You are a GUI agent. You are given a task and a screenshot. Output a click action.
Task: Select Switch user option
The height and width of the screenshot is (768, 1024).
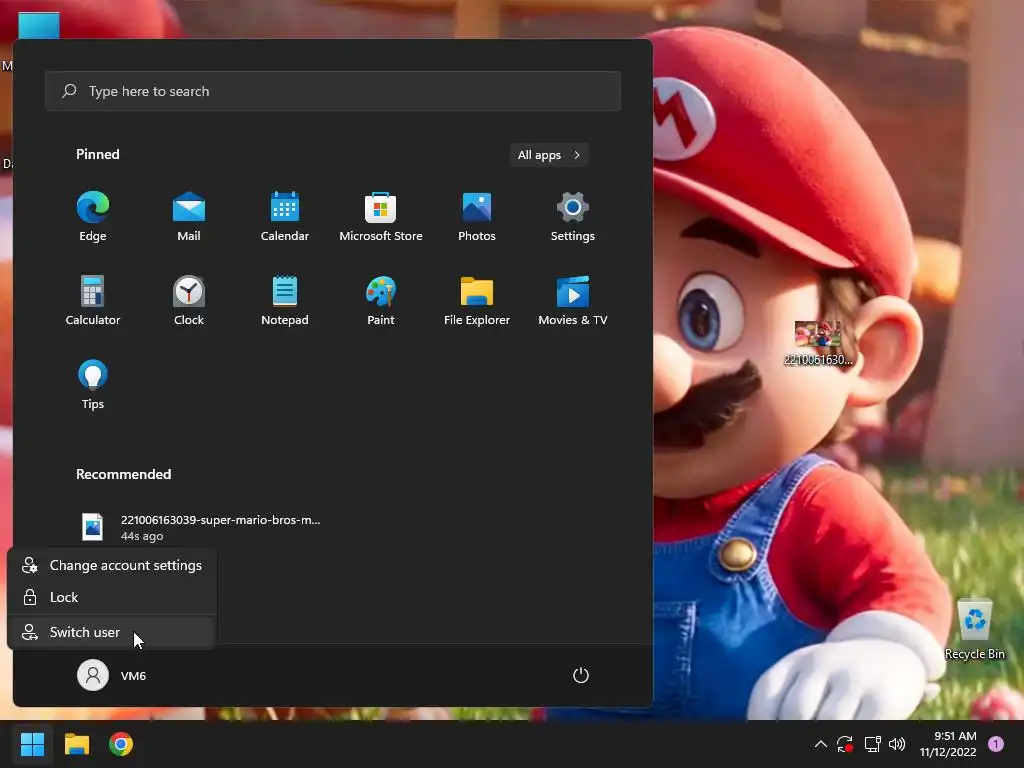tap(112, 632)
